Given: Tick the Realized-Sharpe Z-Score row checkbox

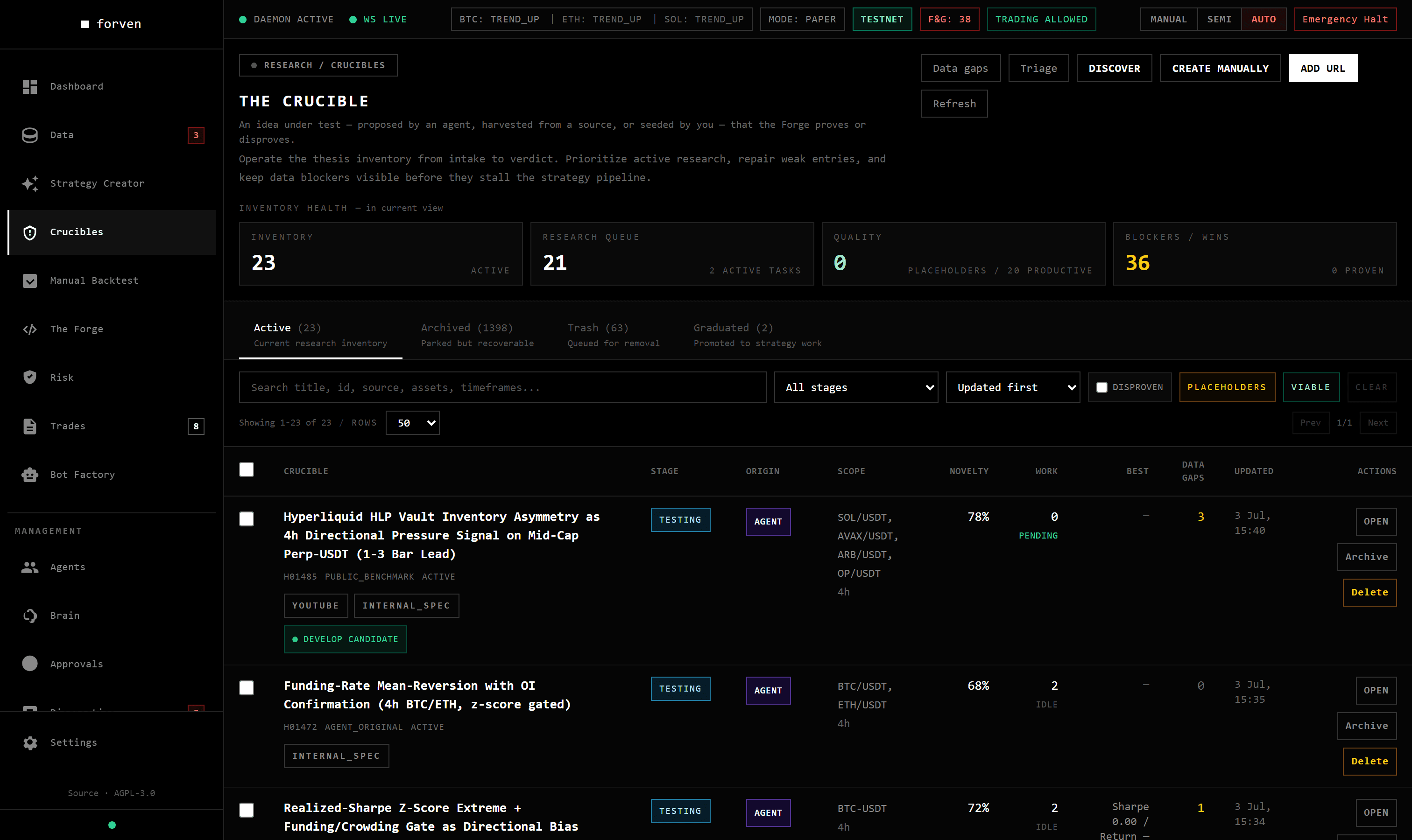Looking at the screenshot, I should point(247,810).
